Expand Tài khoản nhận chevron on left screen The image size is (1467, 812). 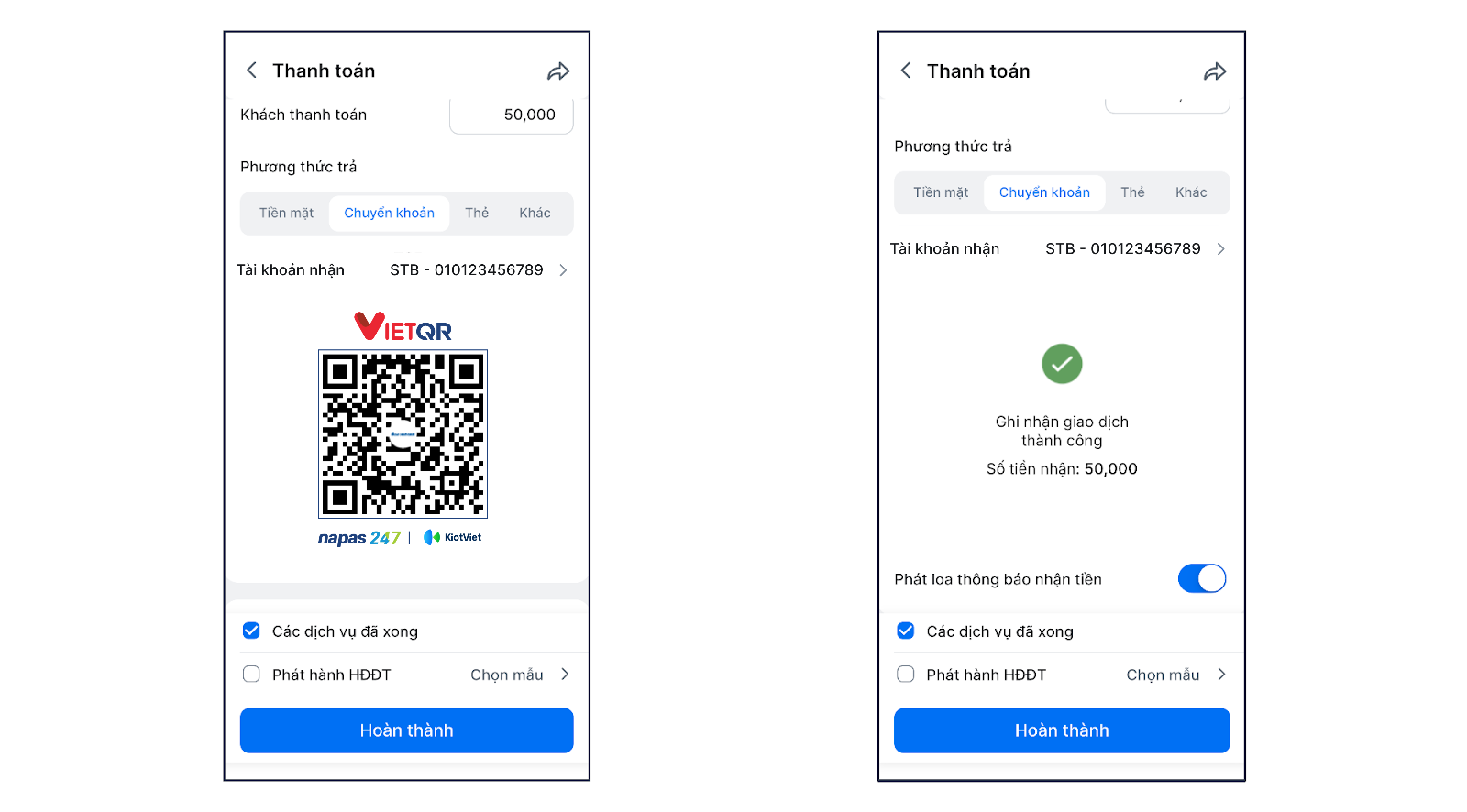coord(563,269)
